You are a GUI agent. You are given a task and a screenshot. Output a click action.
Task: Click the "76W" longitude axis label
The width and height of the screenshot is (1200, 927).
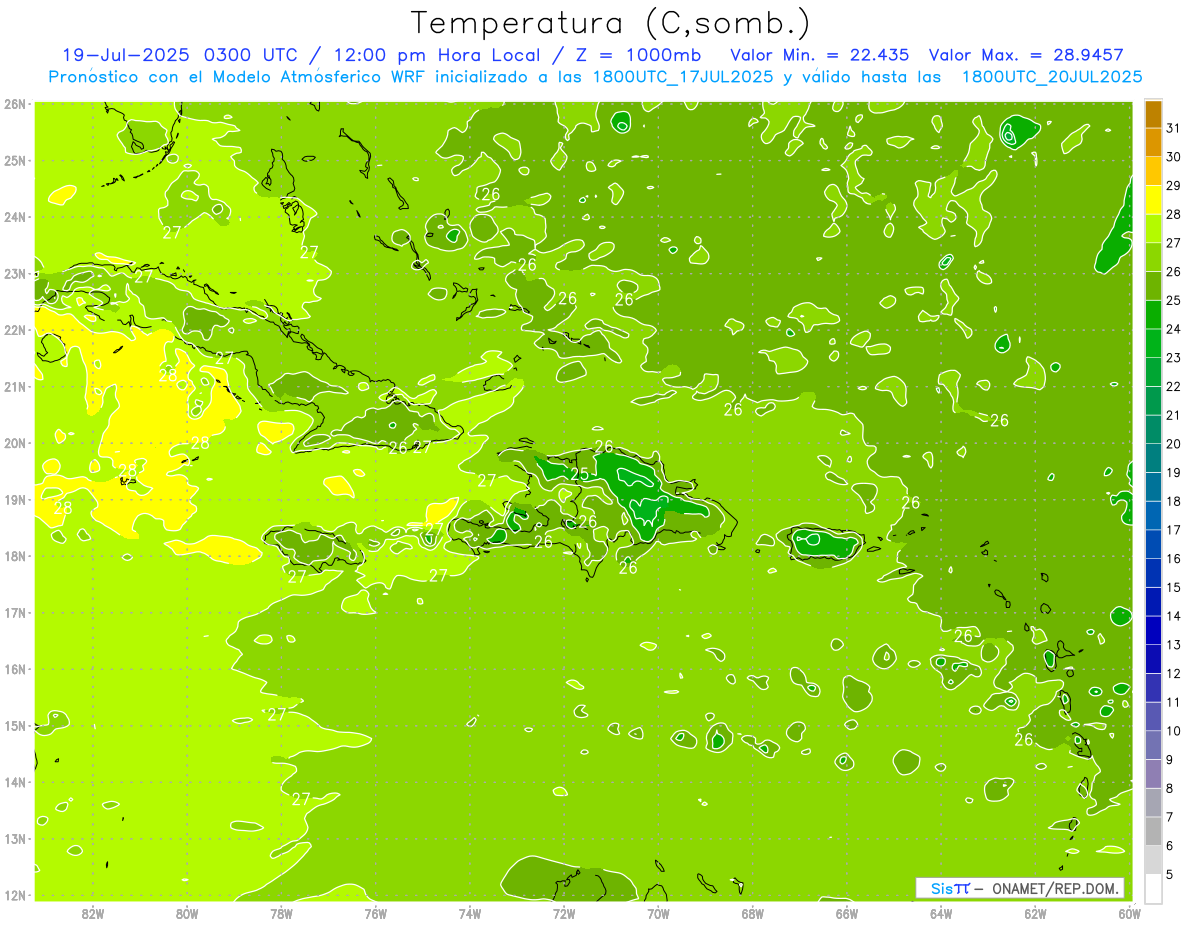(375, 913)
